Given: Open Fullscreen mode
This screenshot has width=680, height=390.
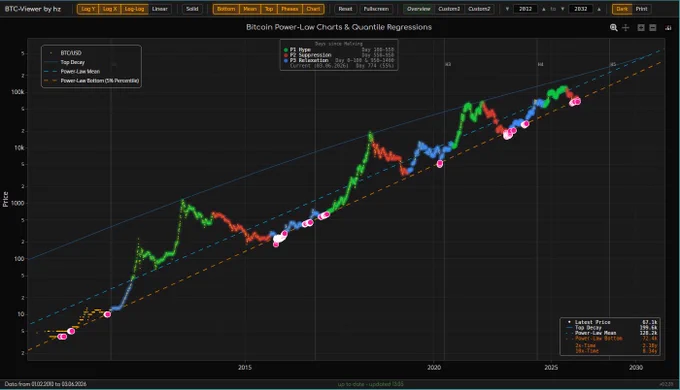Looking at the screenshot, I should tap(376, 9).
